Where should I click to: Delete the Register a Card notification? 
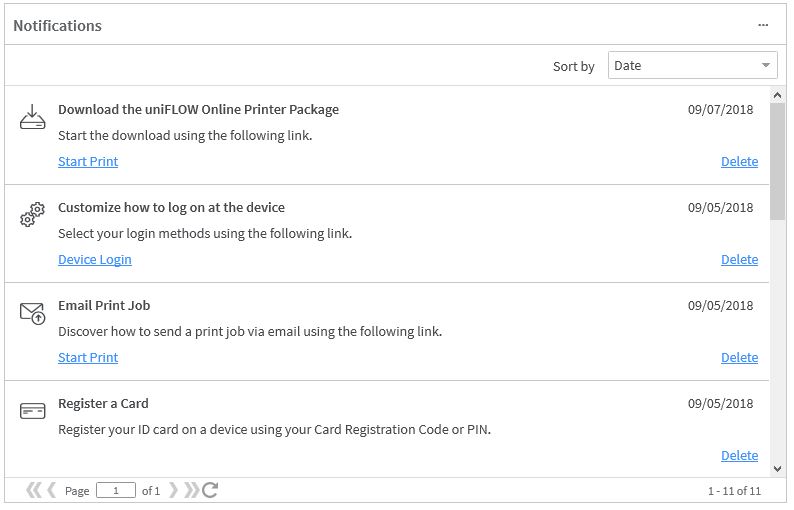tap(739, 456)
